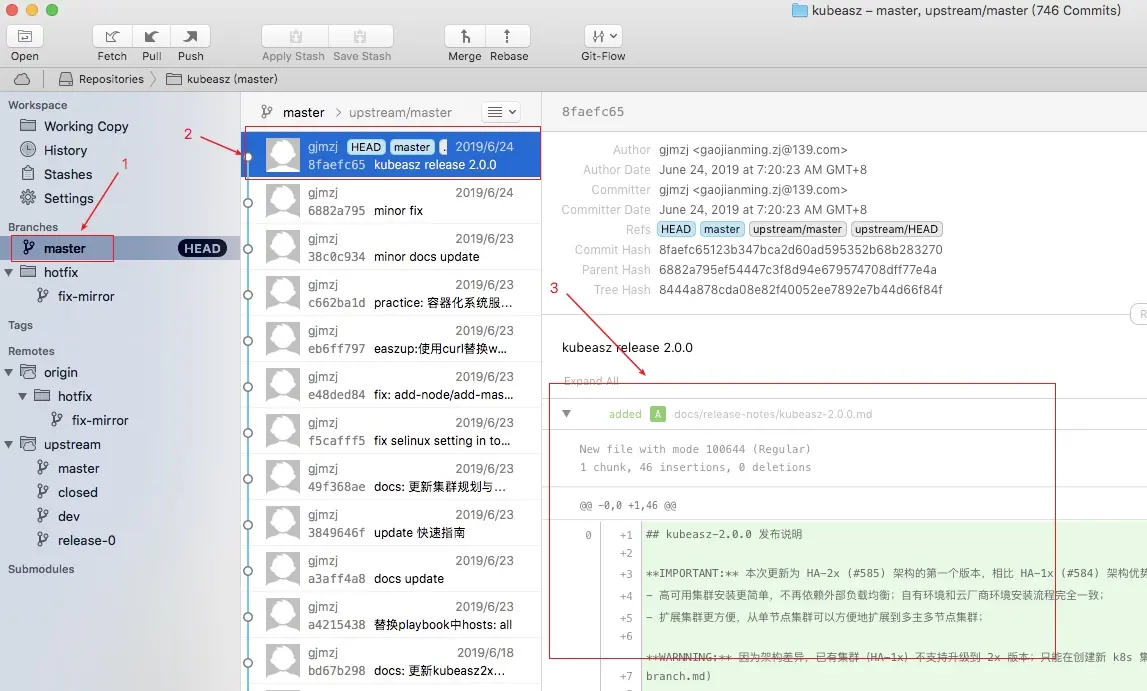Click the Pull toolbar icon
Image resolution: width=1147 pixels, height=691 pixels.
click(151, 36)
